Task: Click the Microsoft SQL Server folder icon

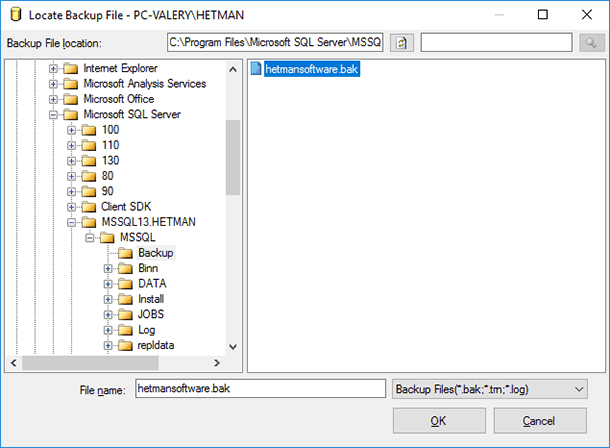Action: (x=70, y=114)
